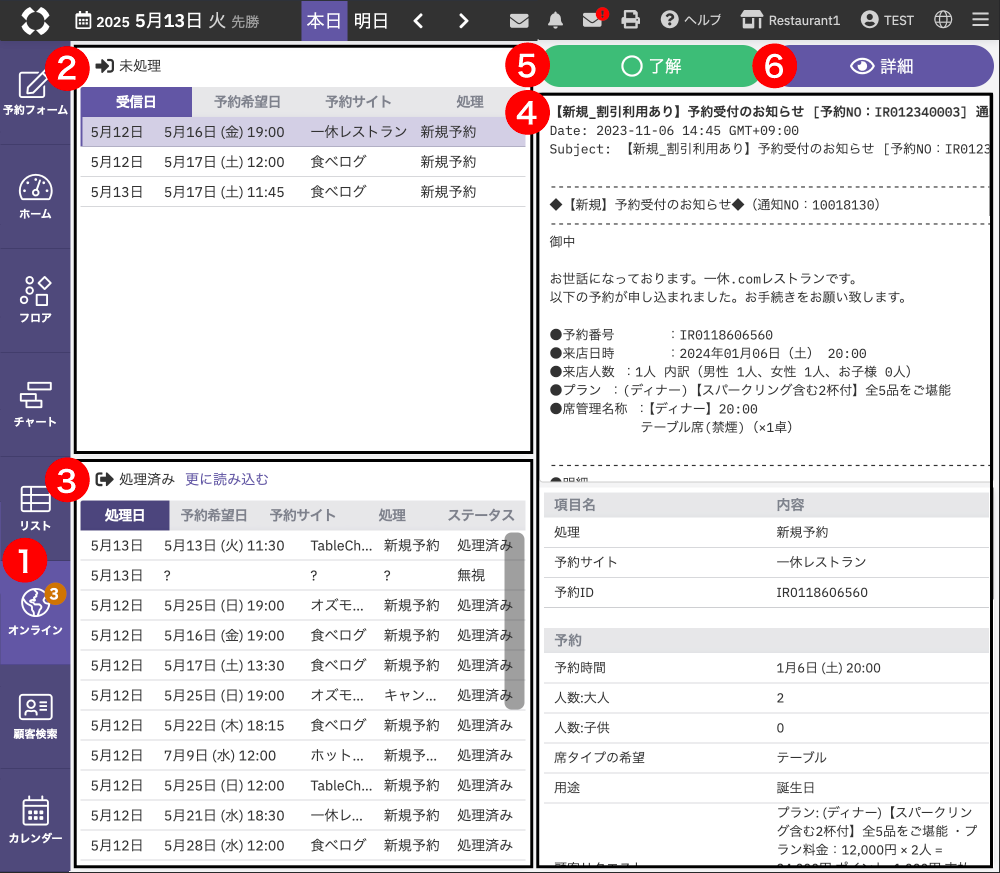Viewport: 1000px width, 873px height.
Task: Select processed row 5月22日 (木) 18:15
Action: tap(303, 725)
